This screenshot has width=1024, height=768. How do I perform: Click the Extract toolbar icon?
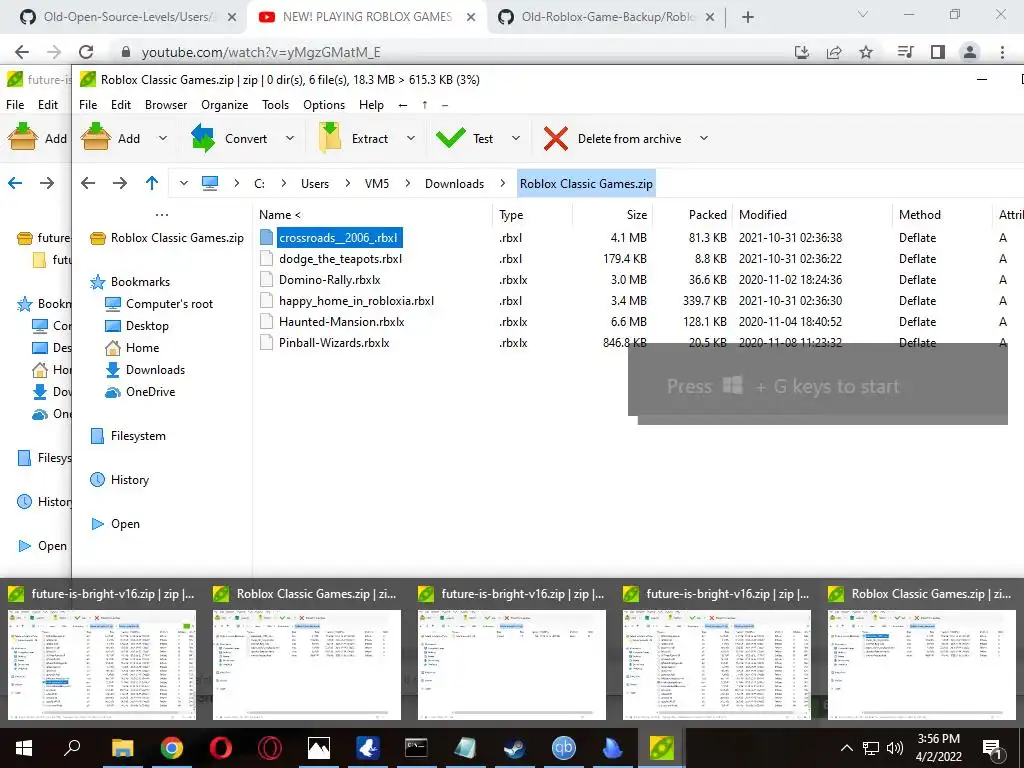[x=330, y=138]
